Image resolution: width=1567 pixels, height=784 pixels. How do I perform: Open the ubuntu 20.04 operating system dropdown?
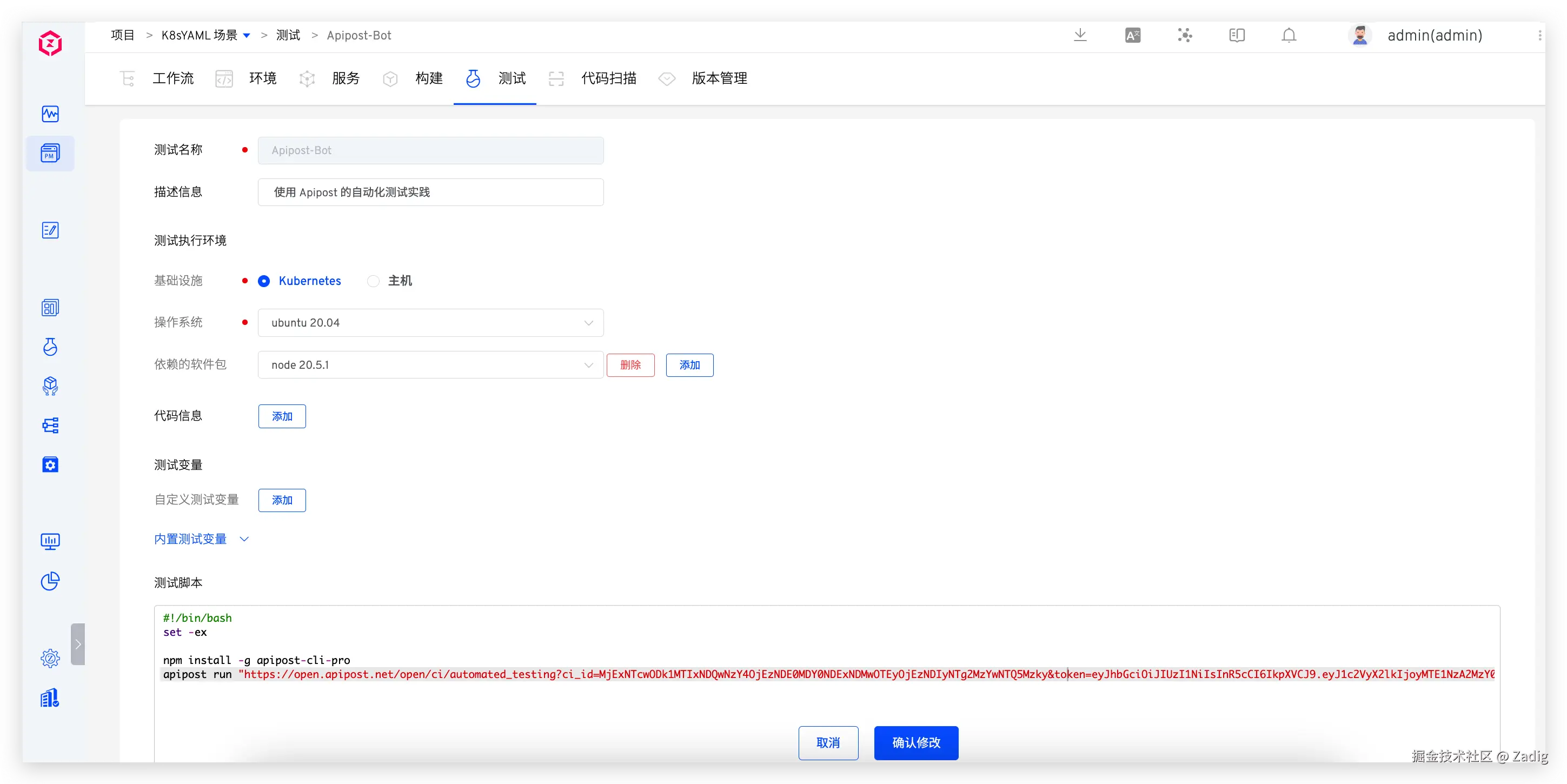[x=430, y=323]
